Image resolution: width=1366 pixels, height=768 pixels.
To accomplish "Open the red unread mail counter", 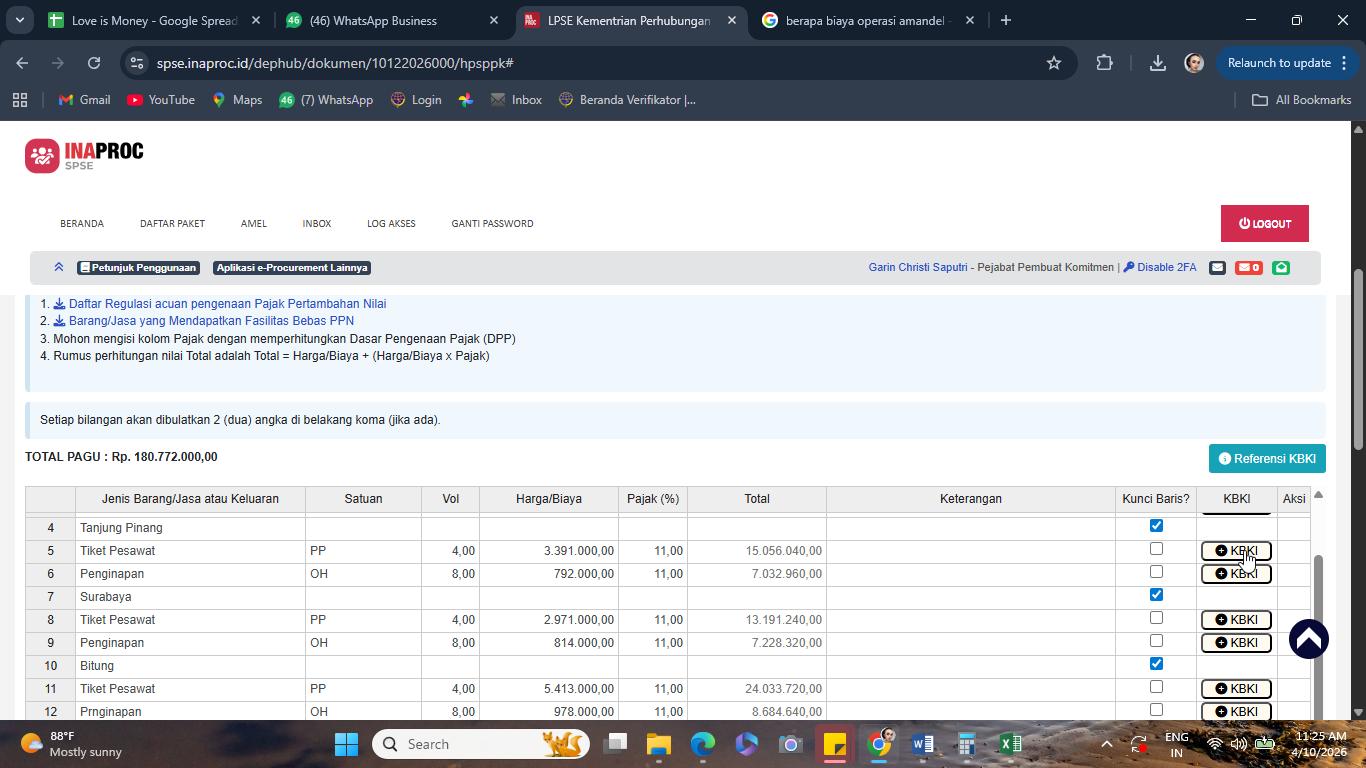I will pyautogui.click(x=1248, y=267).
